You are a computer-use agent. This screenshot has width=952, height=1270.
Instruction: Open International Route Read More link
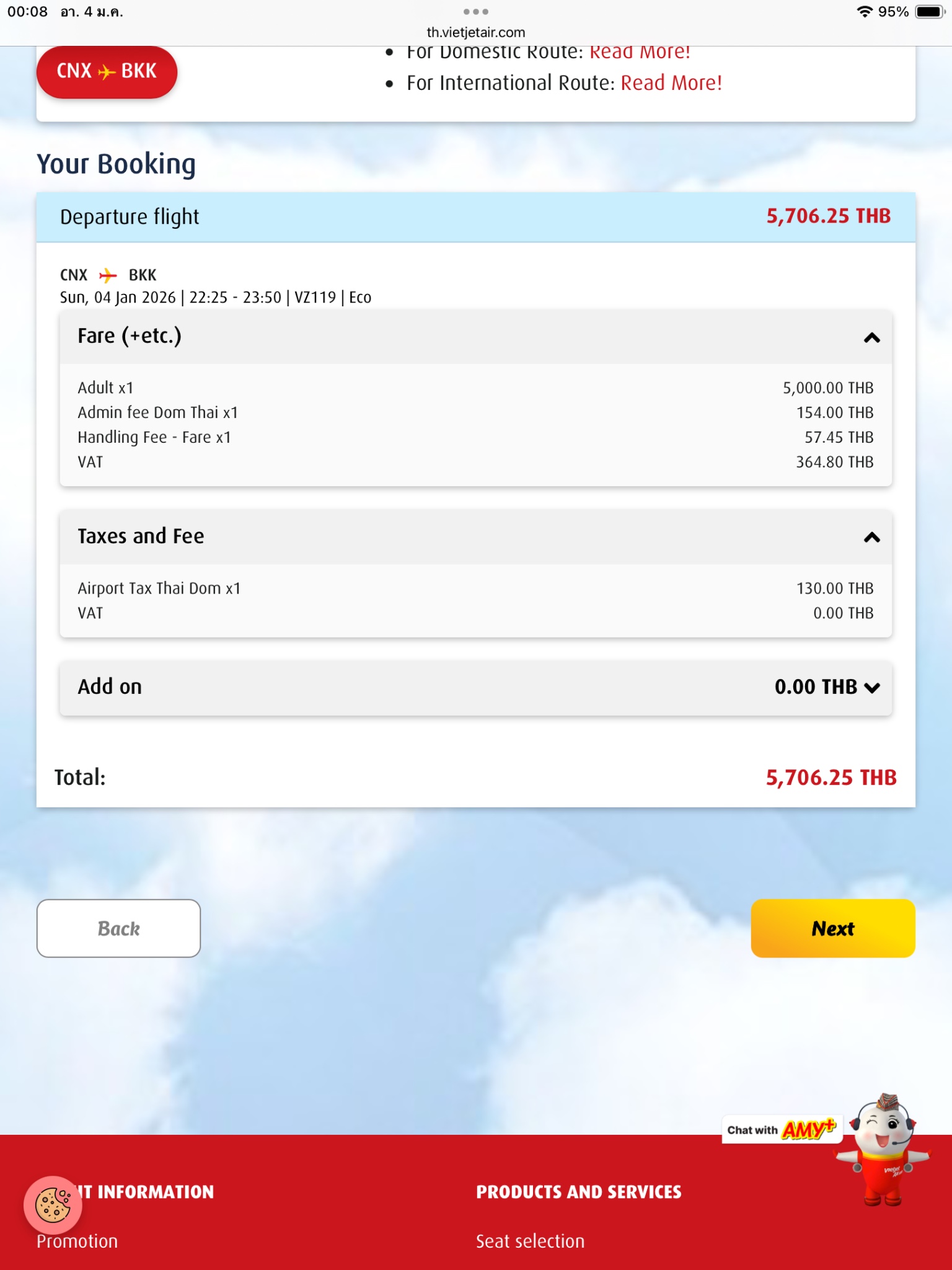click(x=671, y=83)
